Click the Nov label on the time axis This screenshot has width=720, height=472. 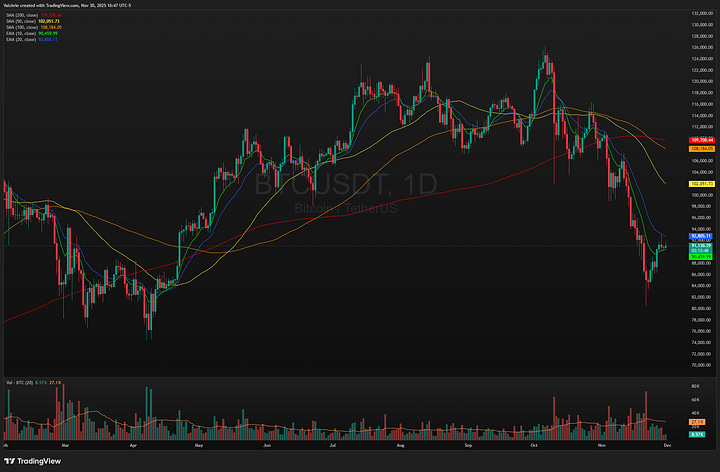[602, 445]
